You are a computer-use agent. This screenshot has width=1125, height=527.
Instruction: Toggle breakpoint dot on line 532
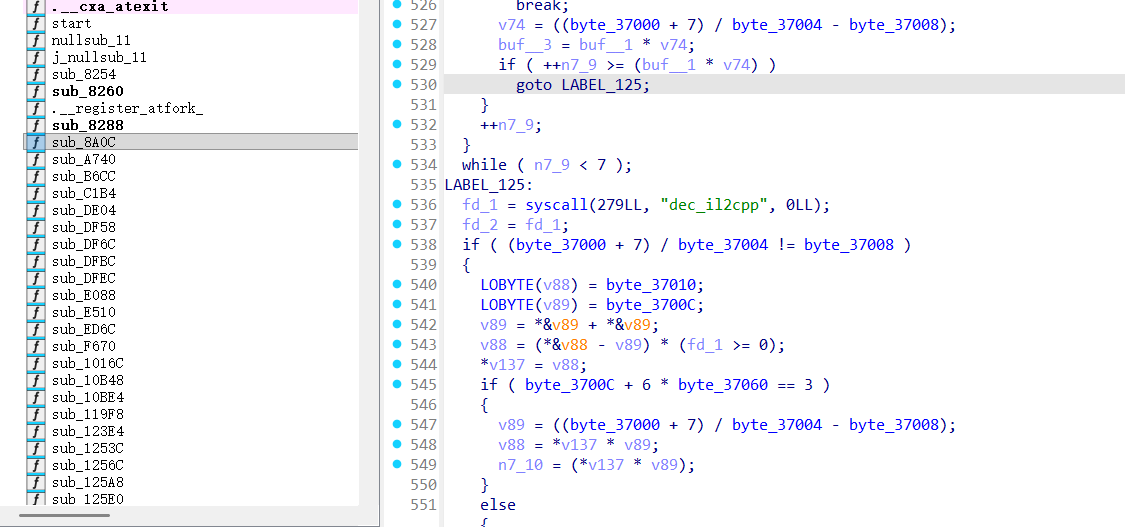click(397, 125)
